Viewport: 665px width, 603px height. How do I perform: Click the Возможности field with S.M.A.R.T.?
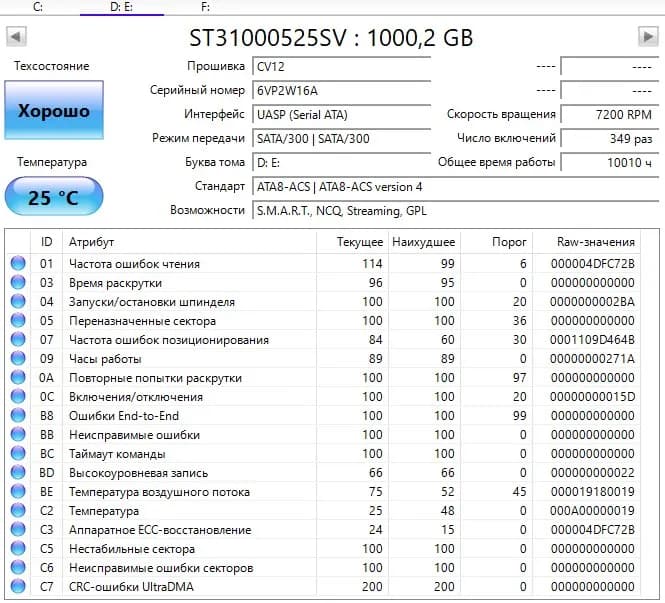455,211
